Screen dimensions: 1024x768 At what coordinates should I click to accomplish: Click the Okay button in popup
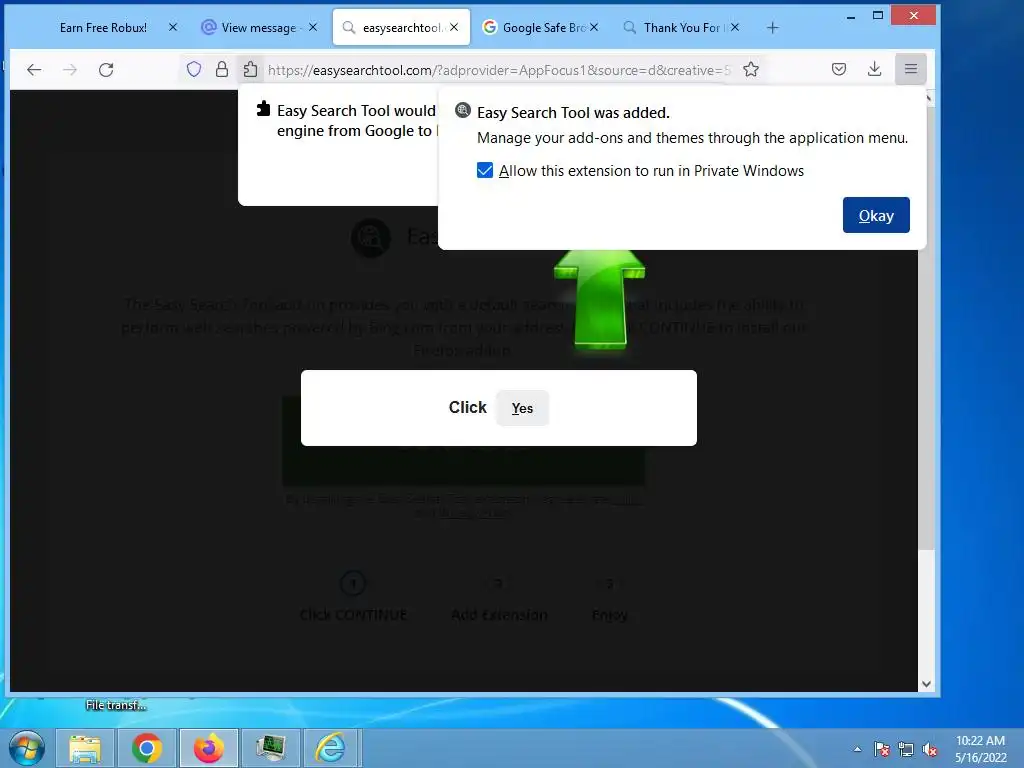tap(876, 215)
